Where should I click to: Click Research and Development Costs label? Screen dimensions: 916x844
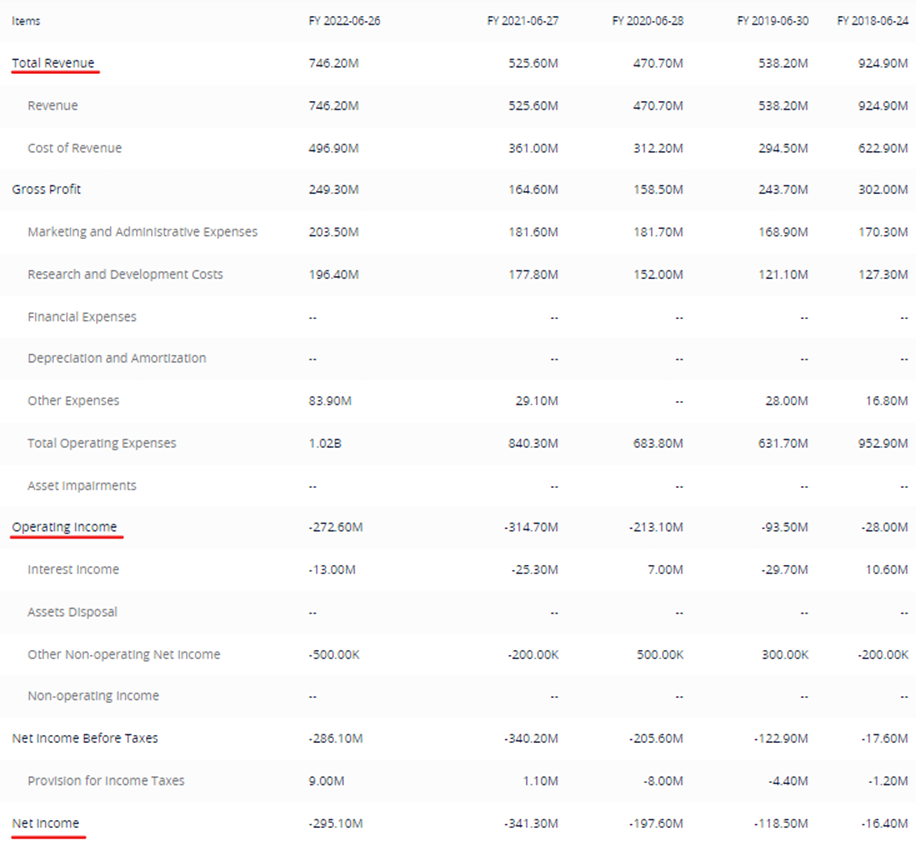[125, 275]
